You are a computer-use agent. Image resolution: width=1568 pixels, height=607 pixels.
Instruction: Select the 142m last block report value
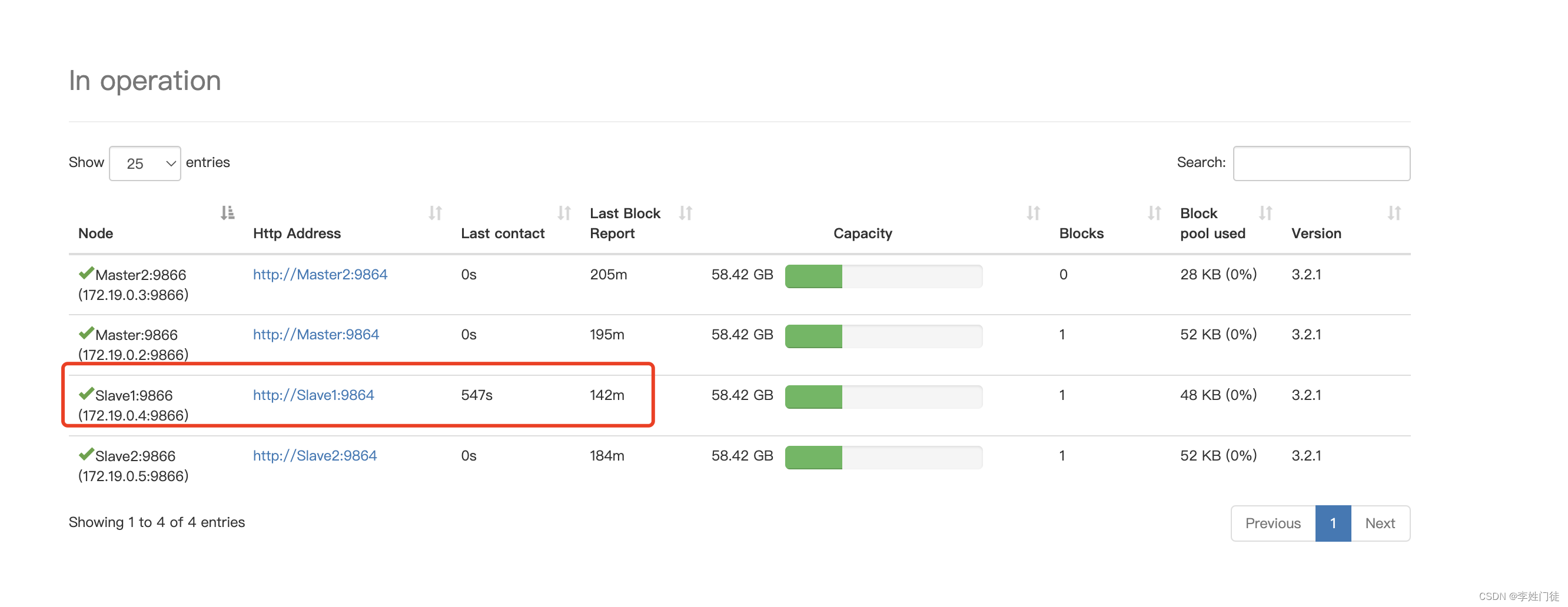607,395
